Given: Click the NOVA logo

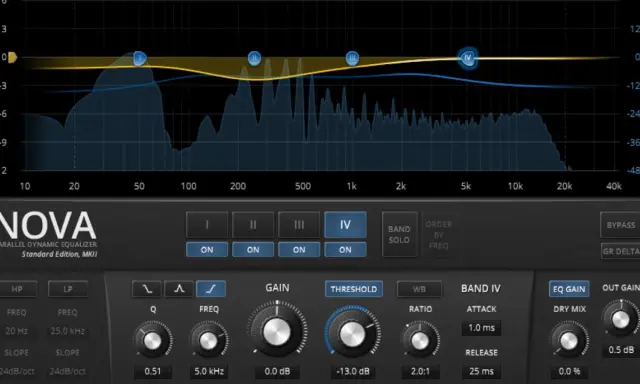Looking at the screenshot, I should (48, 226).
